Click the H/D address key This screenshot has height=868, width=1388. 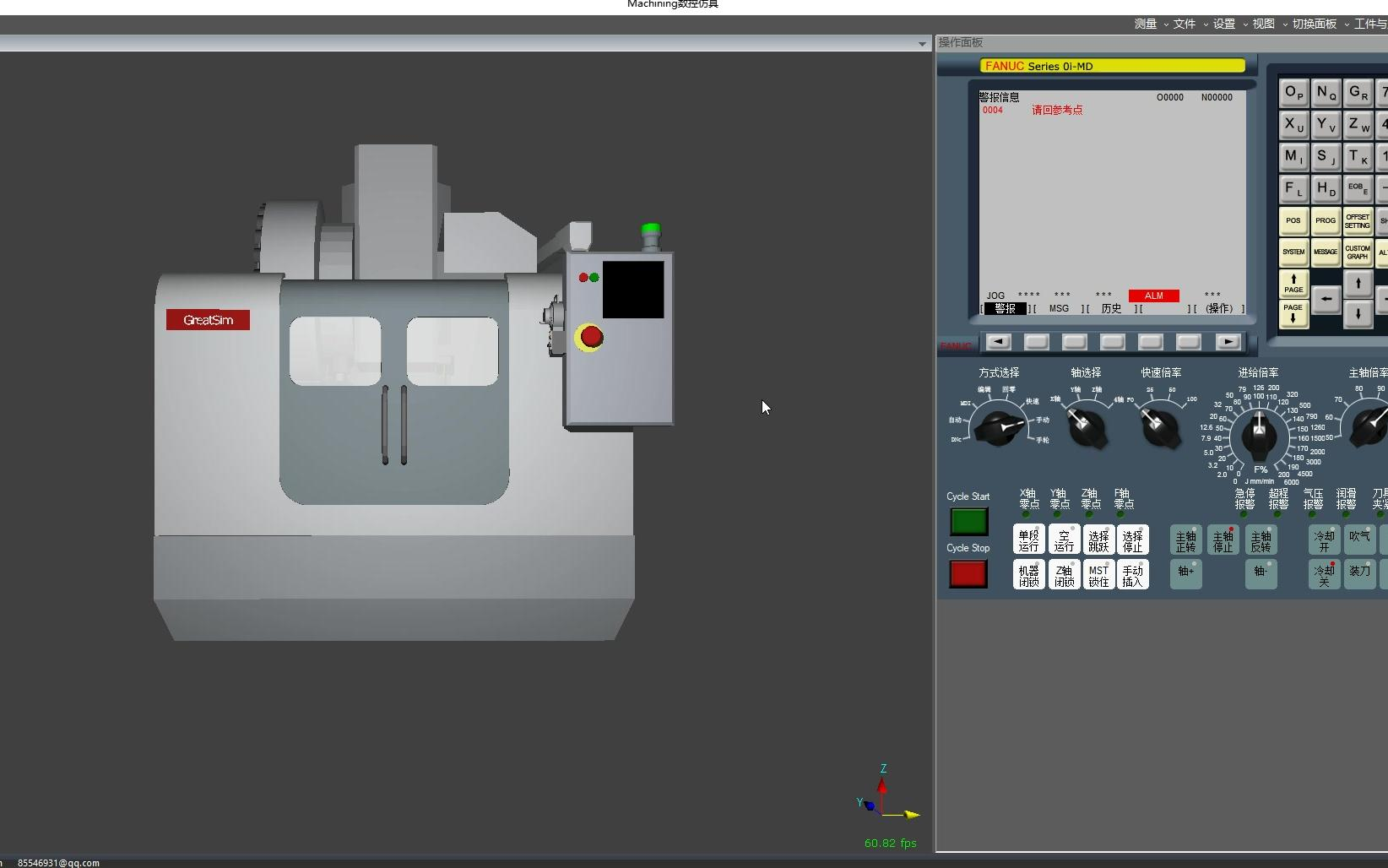[1326, 189]
